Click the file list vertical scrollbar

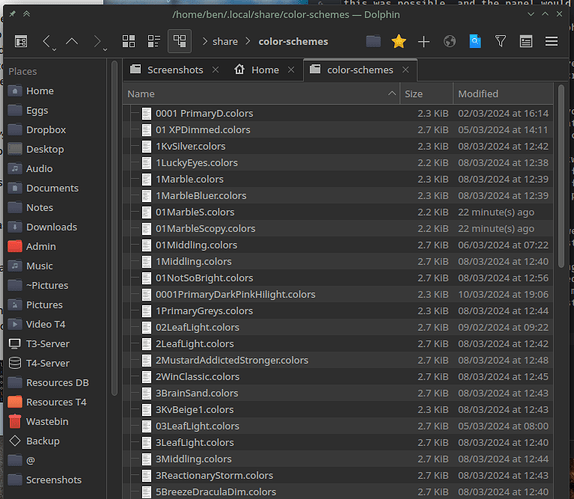click(x=561, y=176)
